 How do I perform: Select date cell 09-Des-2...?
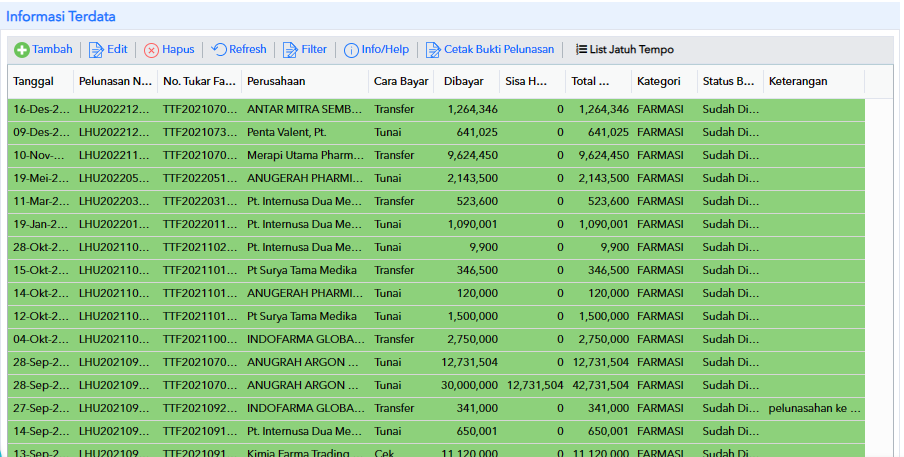40,132
